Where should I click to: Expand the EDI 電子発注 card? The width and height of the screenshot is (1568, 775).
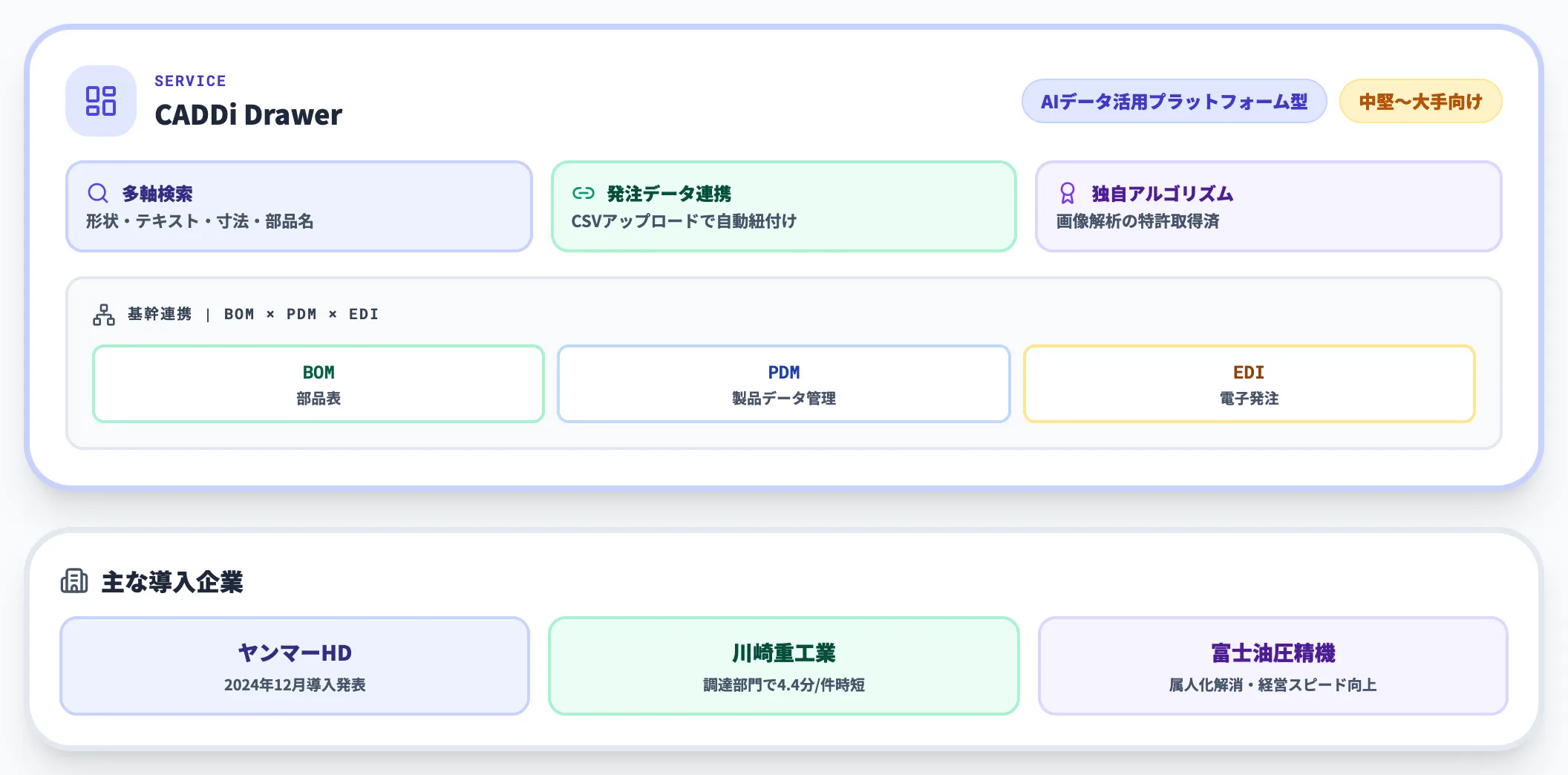1249,384
